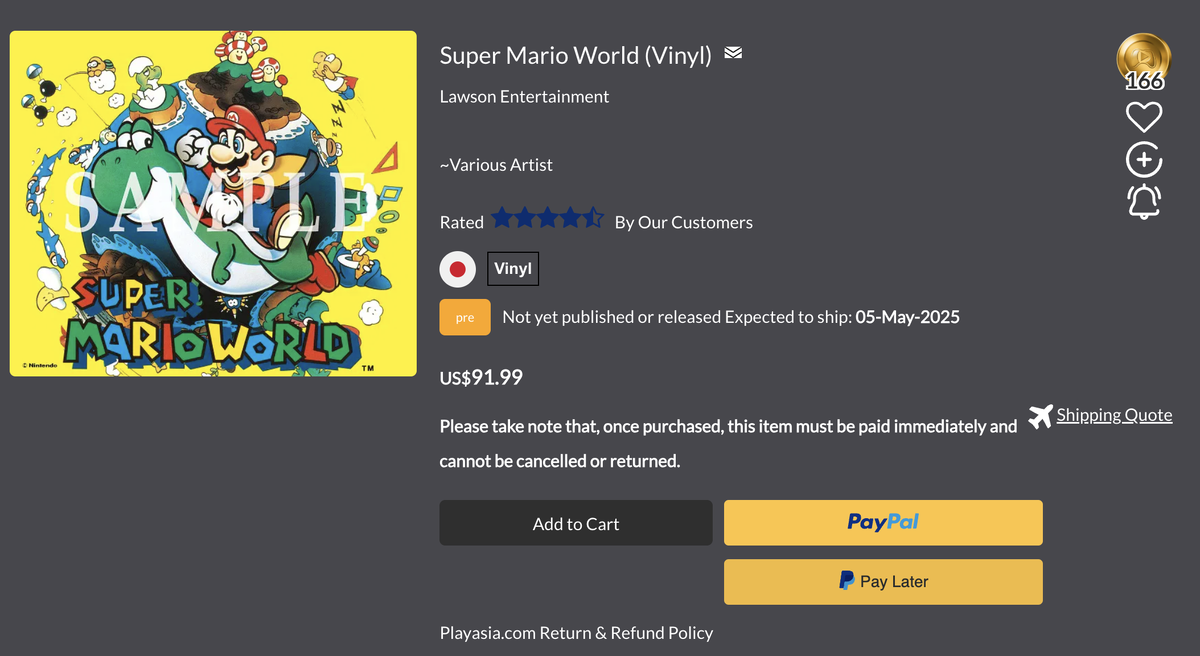Image resolution: width=1200 pixels, height=656 pixels.
Task: Click the circled plus icon
Action: 1144,160
